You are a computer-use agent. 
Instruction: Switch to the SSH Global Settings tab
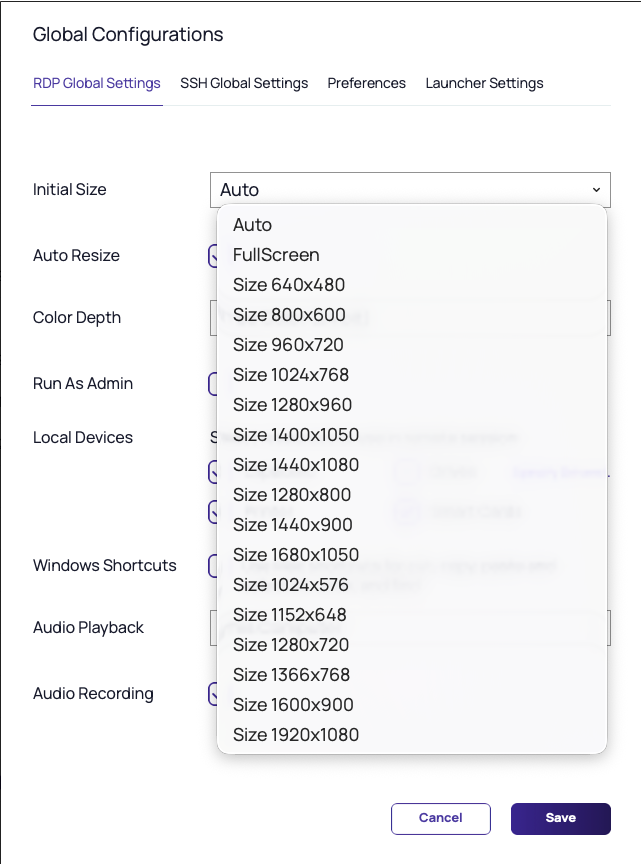[244, 83]
